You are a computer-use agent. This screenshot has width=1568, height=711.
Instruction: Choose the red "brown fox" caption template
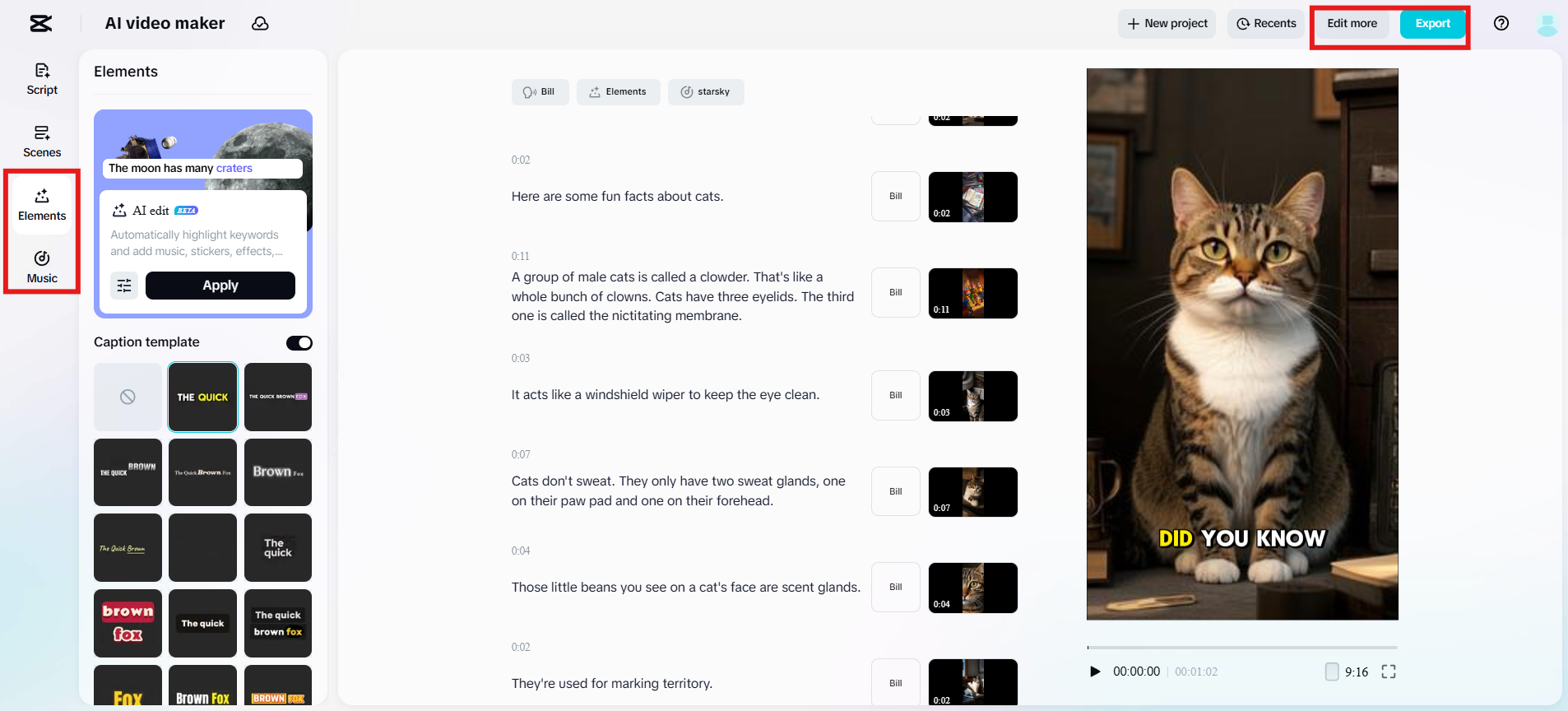(128, 623)
